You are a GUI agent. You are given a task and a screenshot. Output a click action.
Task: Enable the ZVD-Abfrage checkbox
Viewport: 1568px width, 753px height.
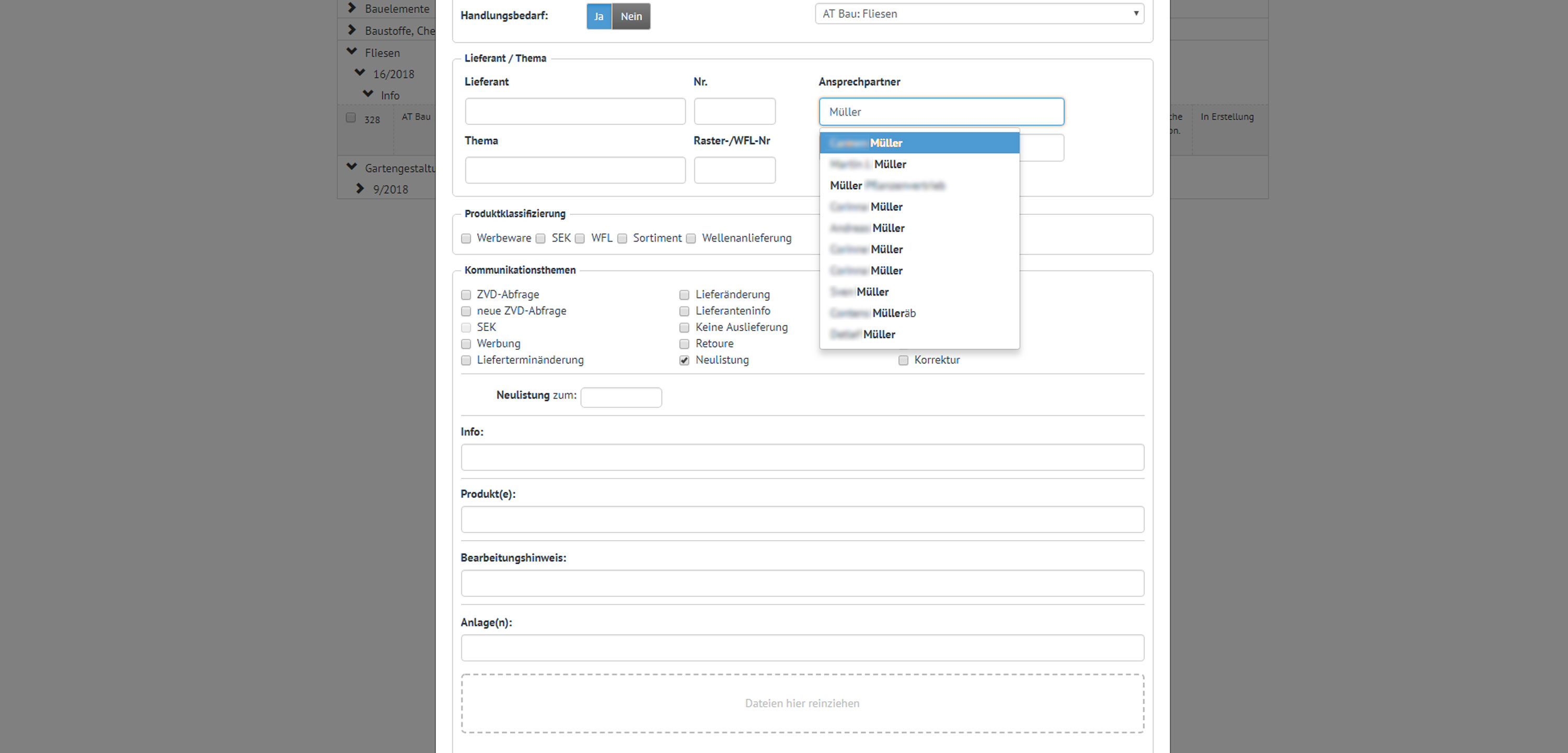click(466, 295)
